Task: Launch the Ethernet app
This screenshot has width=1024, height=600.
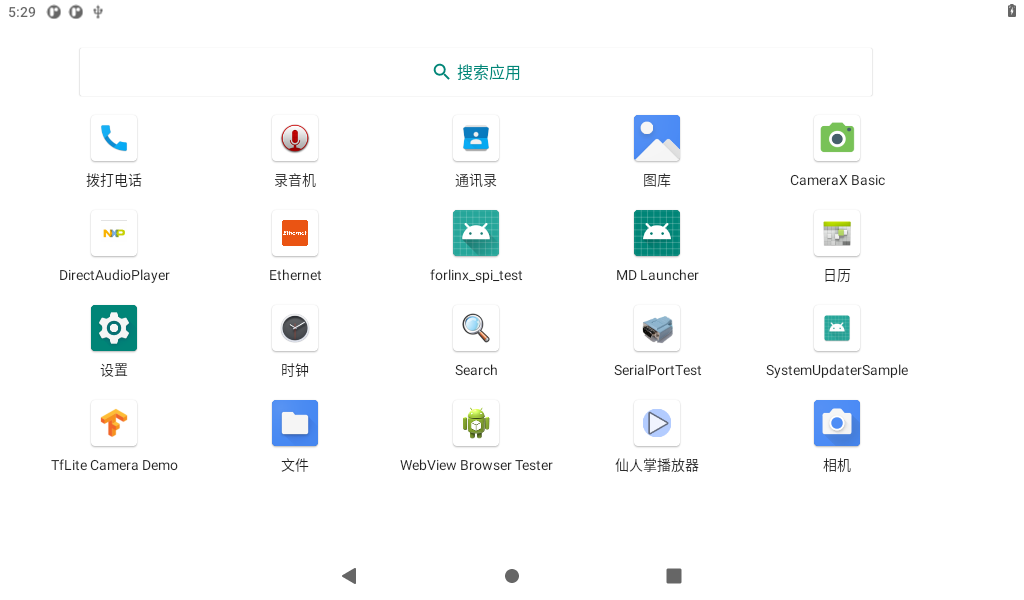Action: pos(295,233)
